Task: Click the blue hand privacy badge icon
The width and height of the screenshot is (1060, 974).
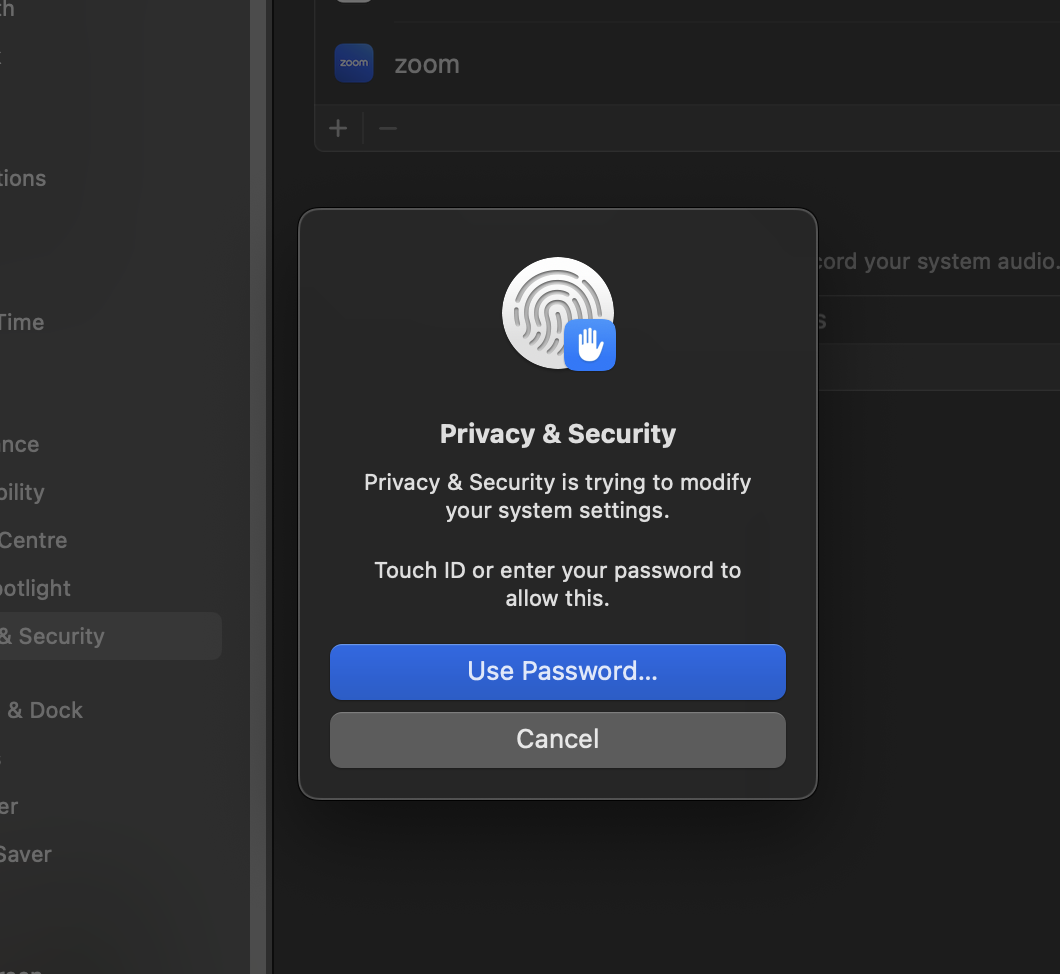Action: point(589,345)
